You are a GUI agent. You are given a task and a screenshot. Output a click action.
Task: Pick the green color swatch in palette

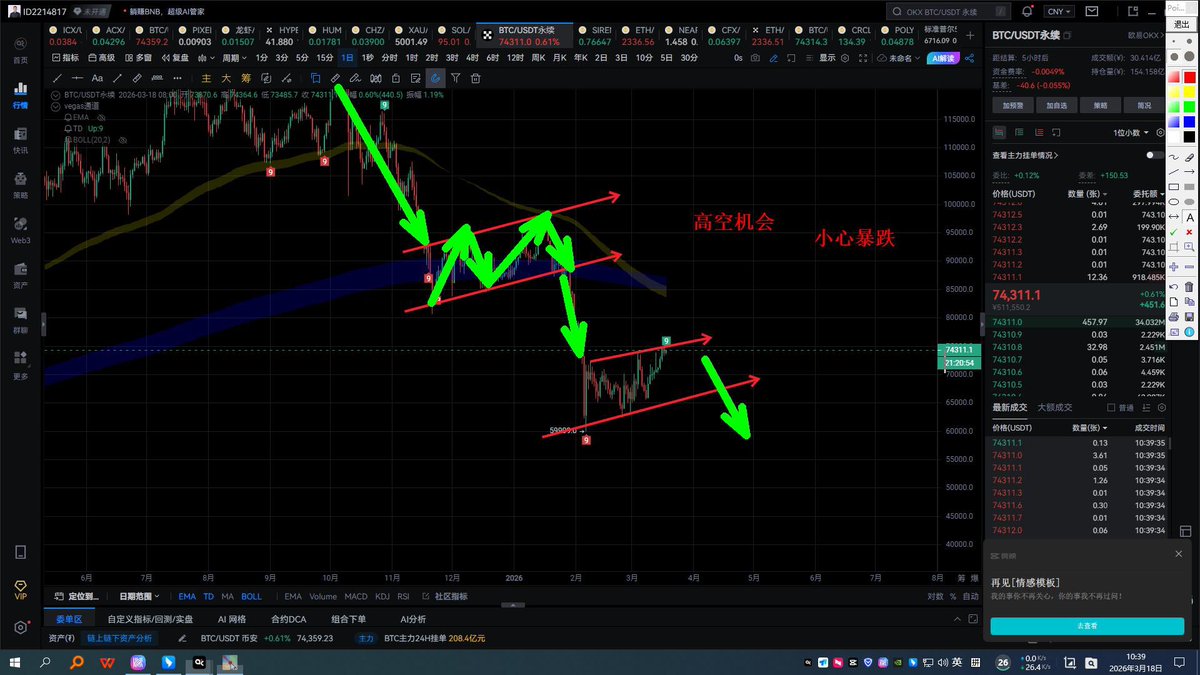click(1189, 105)
